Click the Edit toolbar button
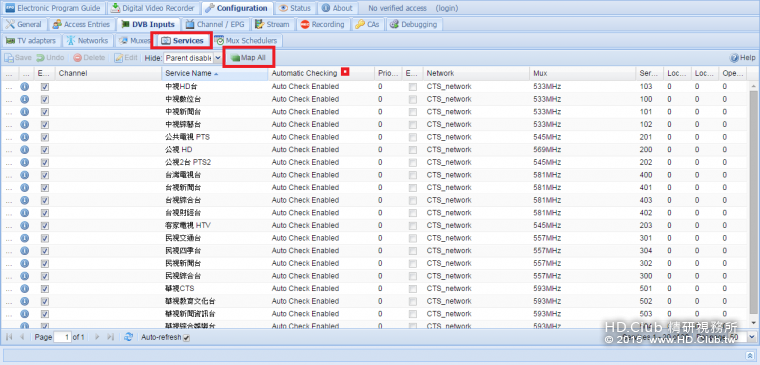Image resolution: width=760 pixels, height=365 pixels. [126, 58]
